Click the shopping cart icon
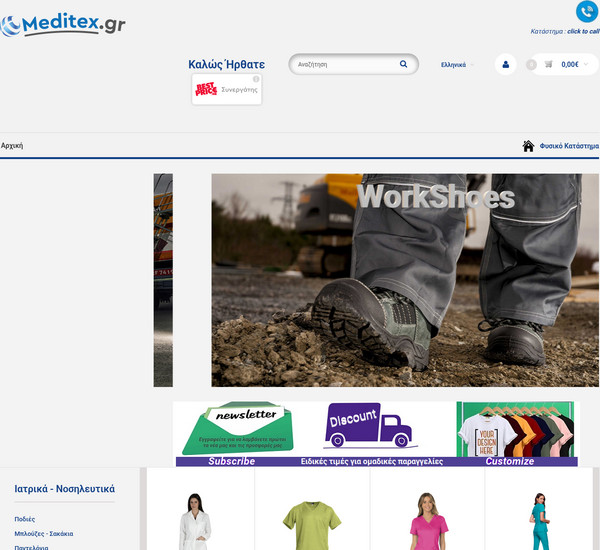Screen dimensions: 600x550 pos(548,64)
